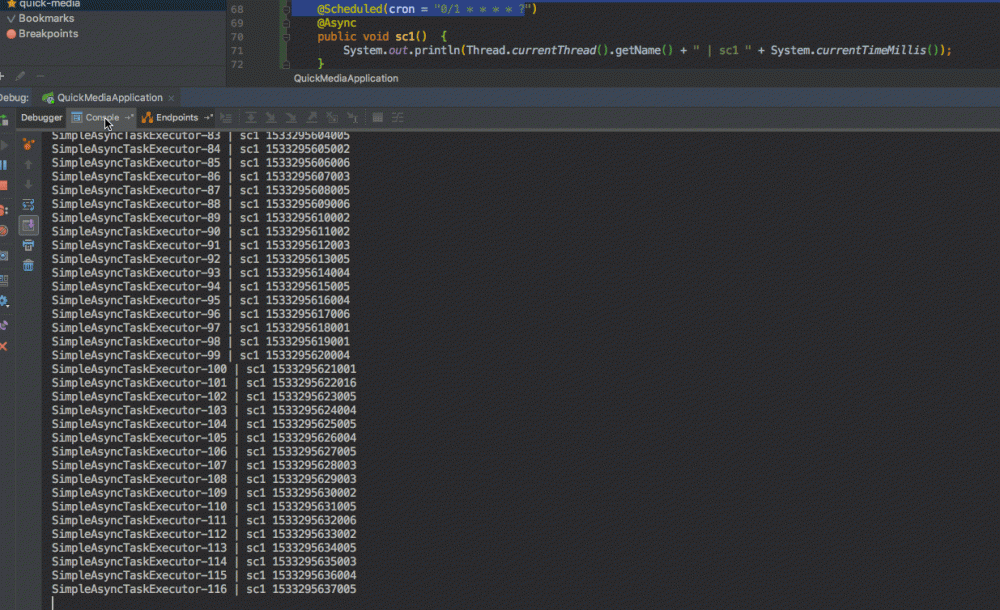1000x610 pixels.
Task: Click the orange JRebel/ladybug console icon
Action: click(x=28, y=145)
